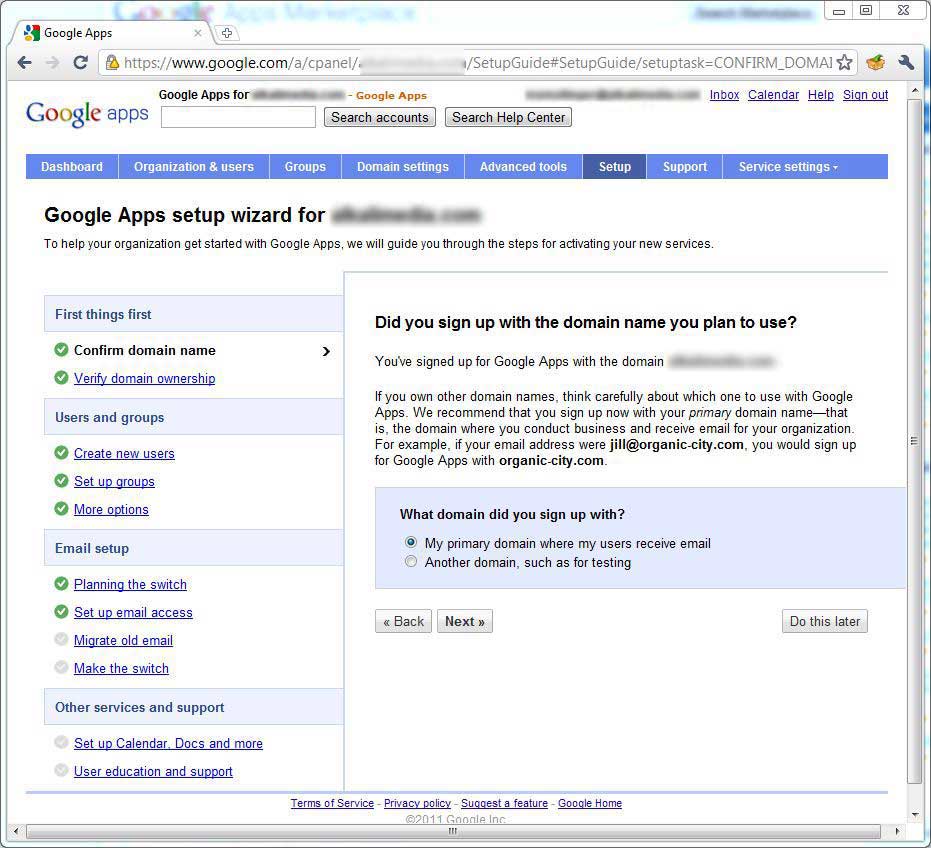Select the Setup tab
This screenshot has height=848, width=931.
[615, 167]
